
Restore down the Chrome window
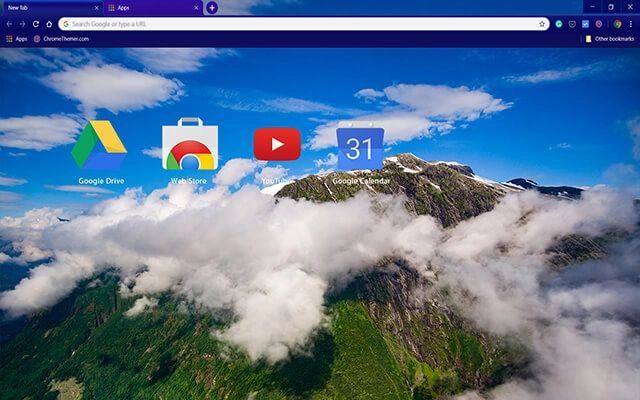tap(611, 7)
